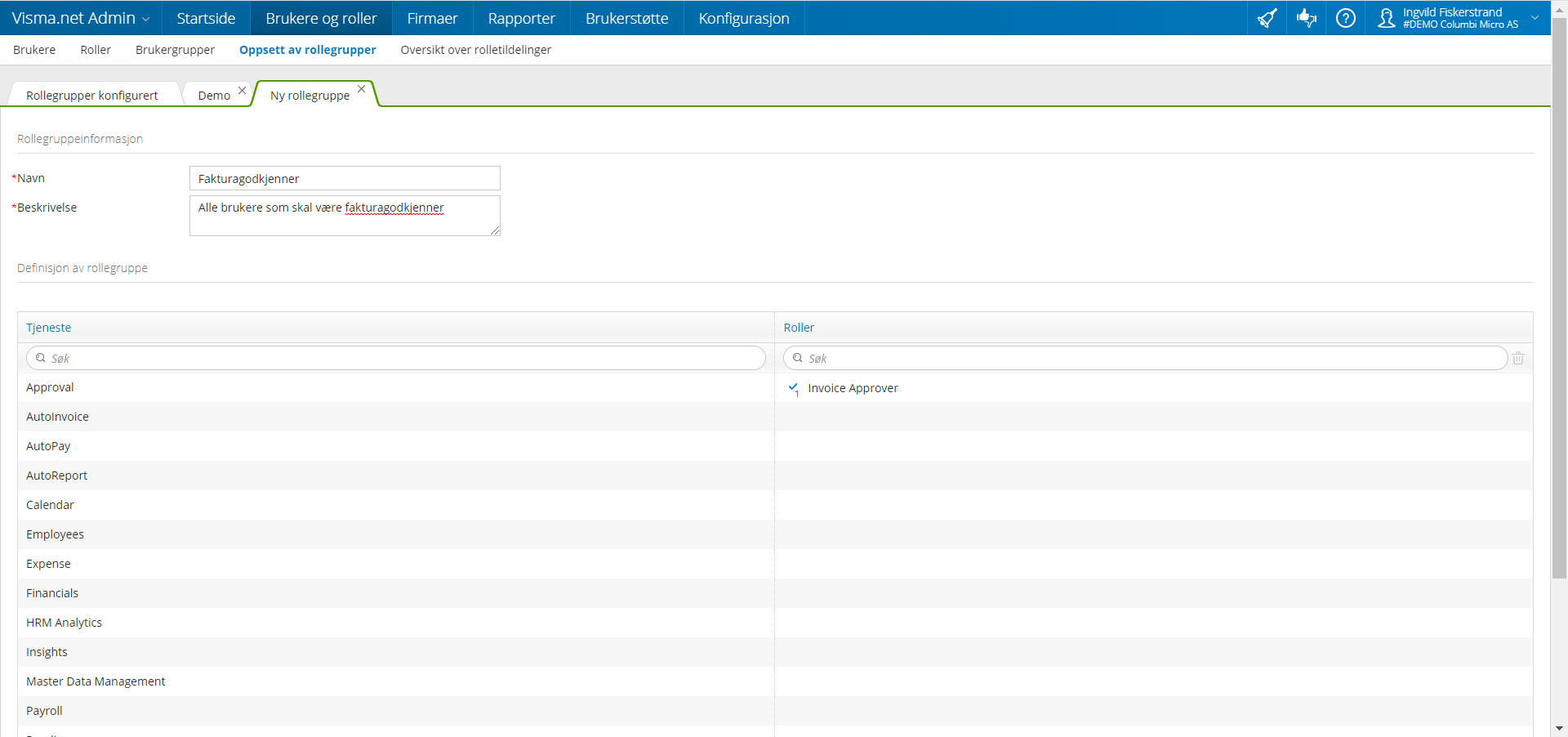
Task: Click the page vertical scrollbar thumb
Action: coord(1559,298)
